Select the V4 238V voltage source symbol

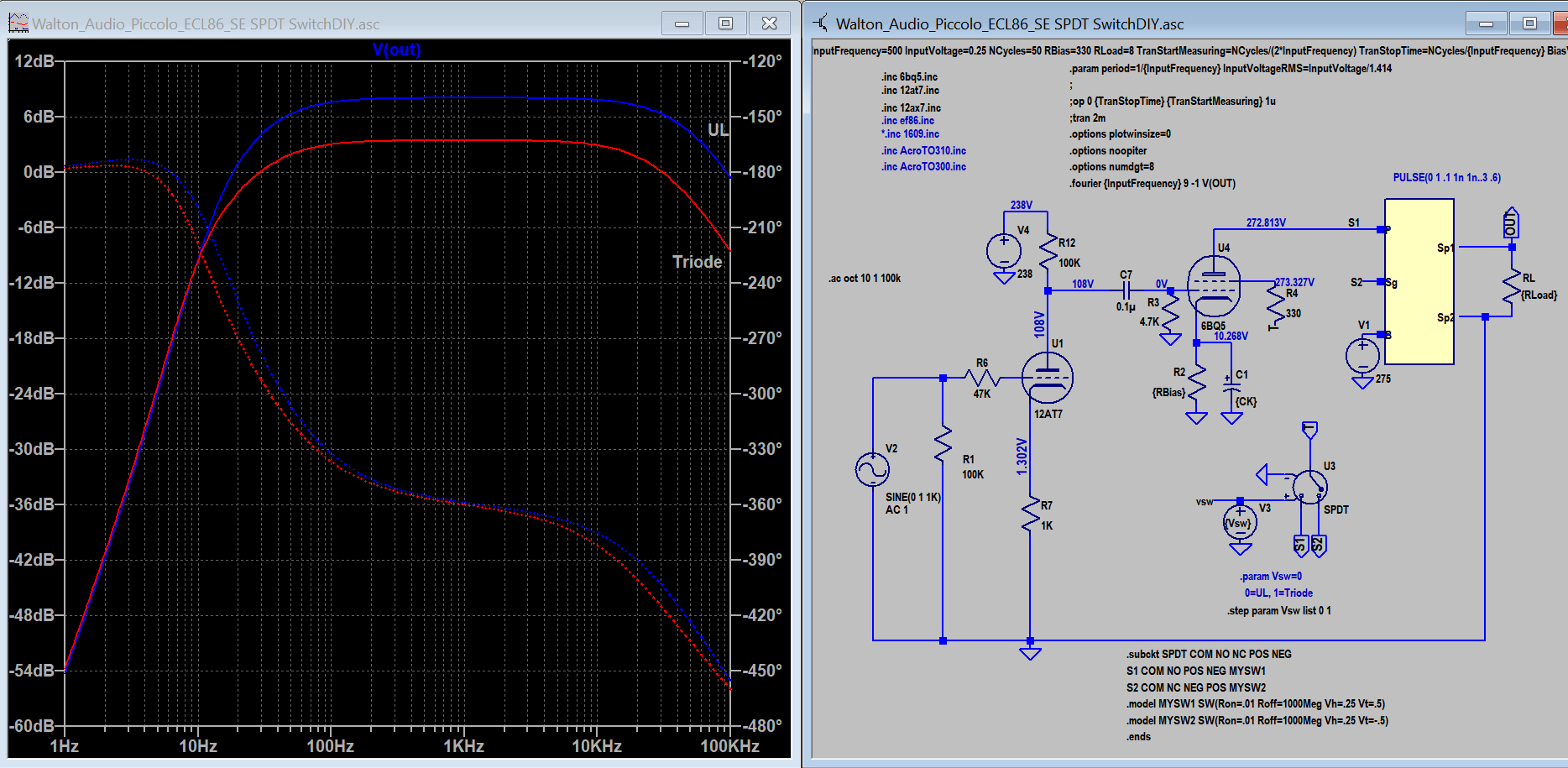coord(1004,250)
